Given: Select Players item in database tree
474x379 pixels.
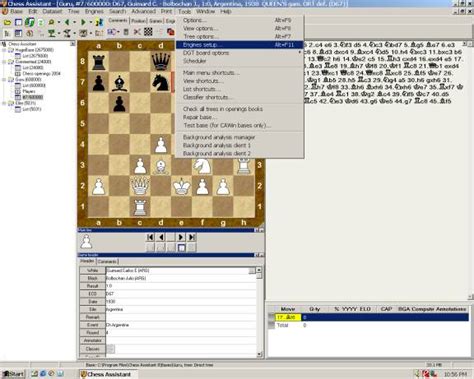Looking at the screenshot, I should [29, 91].
